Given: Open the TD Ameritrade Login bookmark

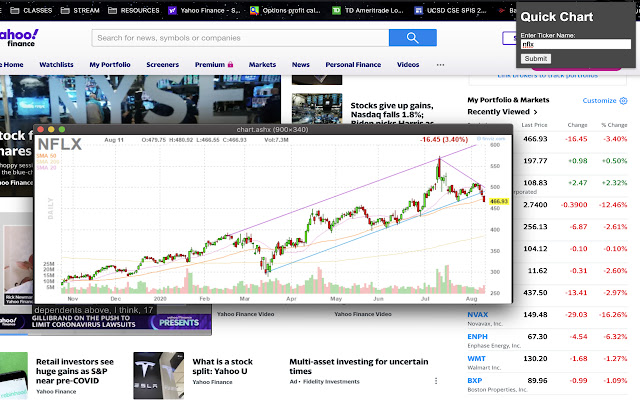Looking at the screenshot, I should pyautogui.click(x=367, y=11).
